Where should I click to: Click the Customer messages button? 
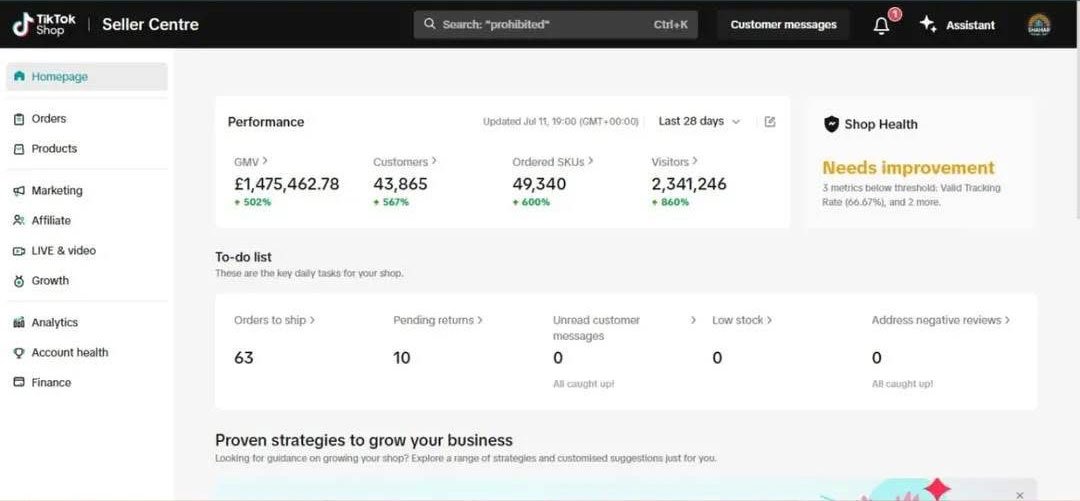(x=783, y=25)
